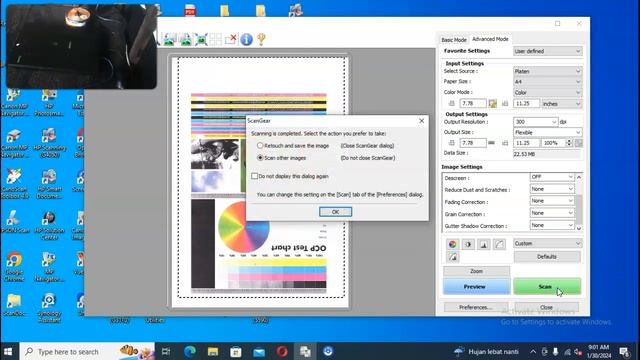640x360 pixels.
Task: Open the Brightness/Contrast tool icon
Action: point(468,244)
